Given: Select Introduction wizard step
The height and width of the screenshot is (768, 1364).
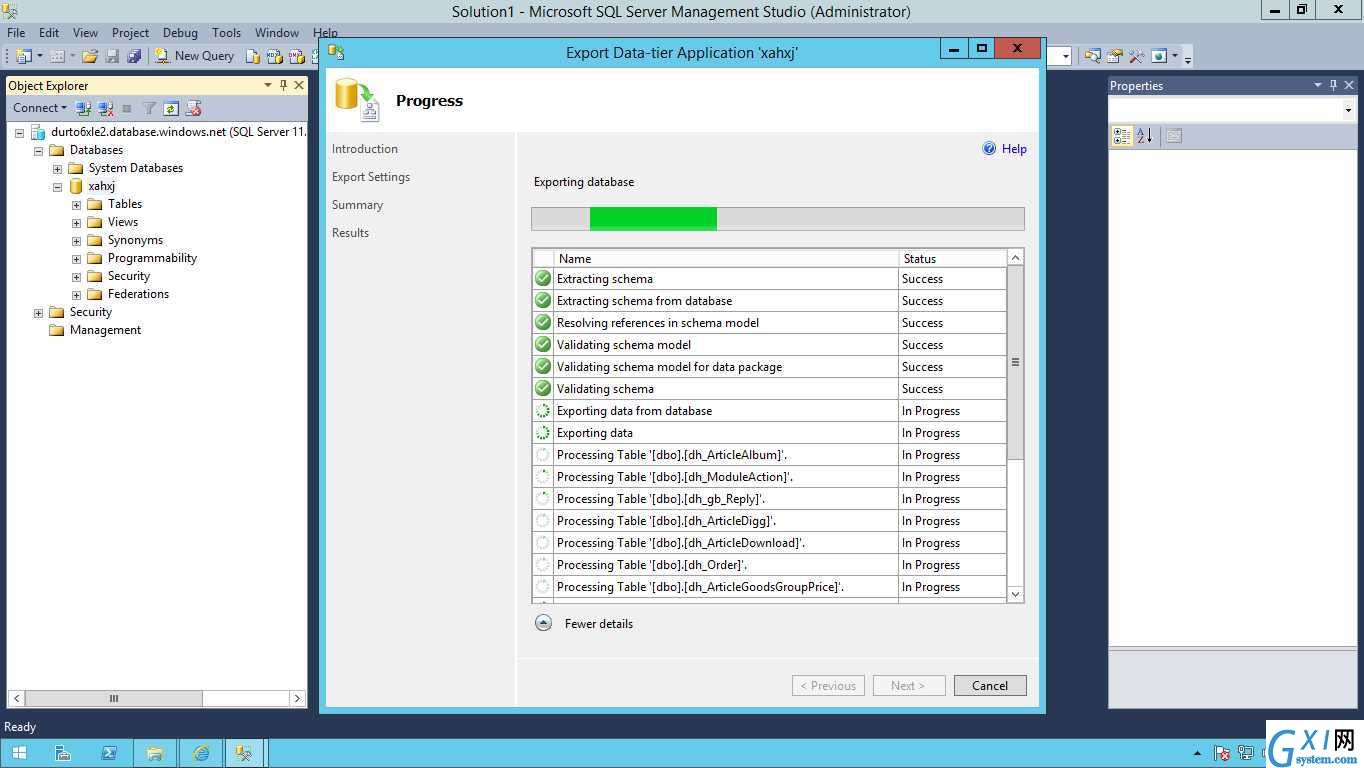Looking at the screenshot, I should tap(365, 149).
